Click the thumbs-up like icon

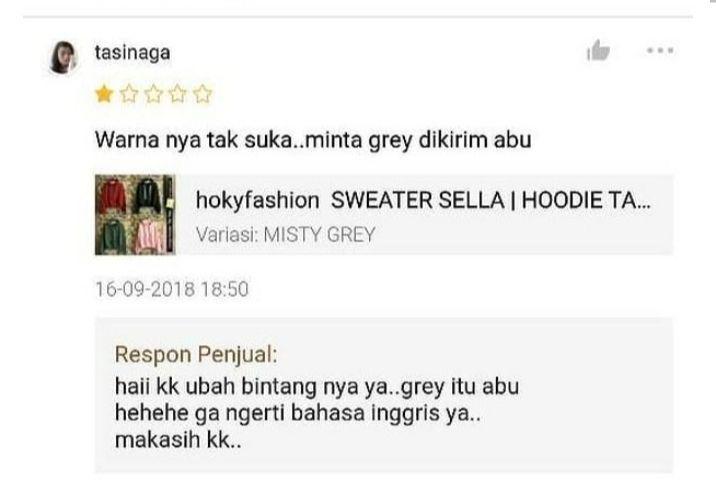598,50
